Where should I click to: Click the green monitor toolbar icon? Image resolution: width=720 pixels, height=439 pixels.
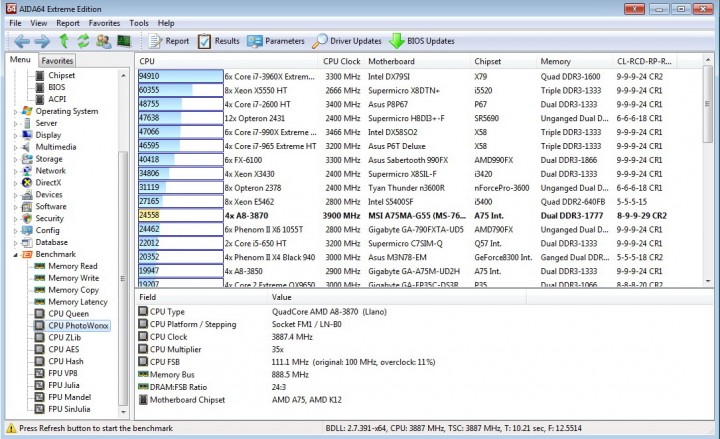tap(124, 41)
